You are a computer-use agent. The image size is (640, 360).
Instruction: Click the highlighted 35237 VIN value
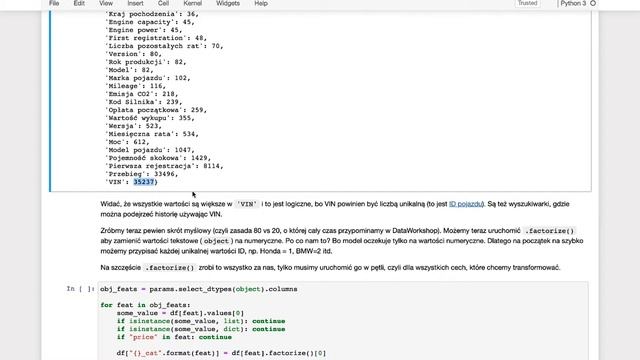(x=144, y=182)
